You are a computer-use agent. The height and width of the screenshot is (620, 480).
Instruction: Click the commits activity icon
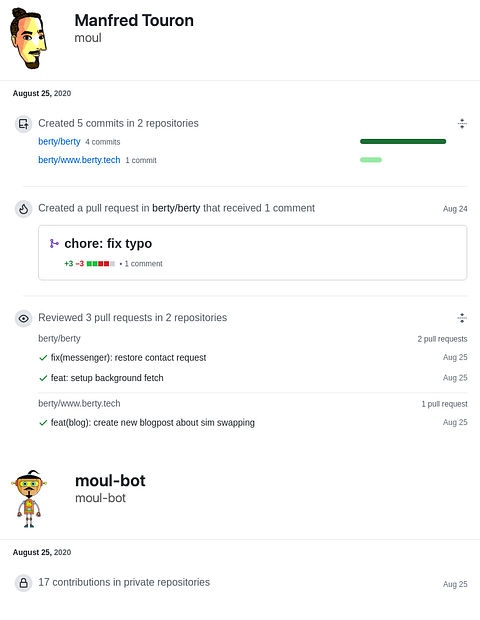24,124
